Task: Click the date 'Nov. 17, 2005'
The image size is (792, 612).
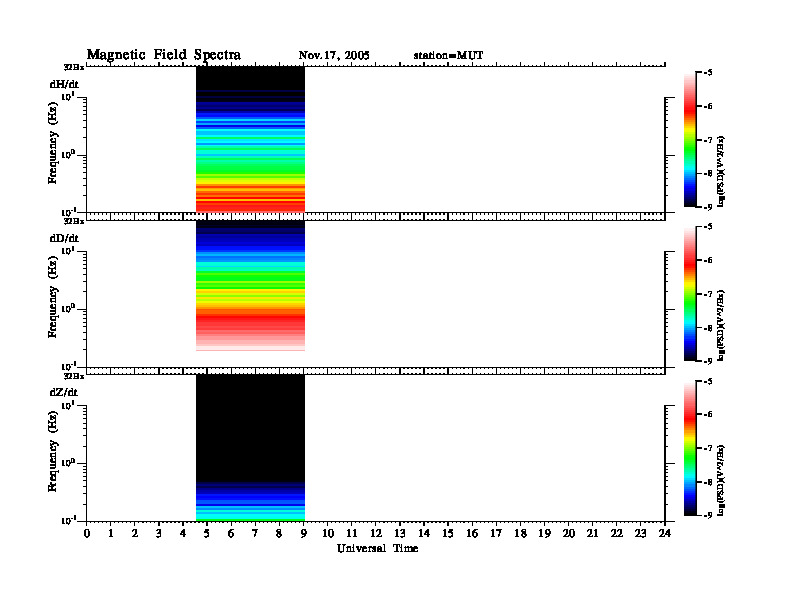Action: tap(334, 55)
